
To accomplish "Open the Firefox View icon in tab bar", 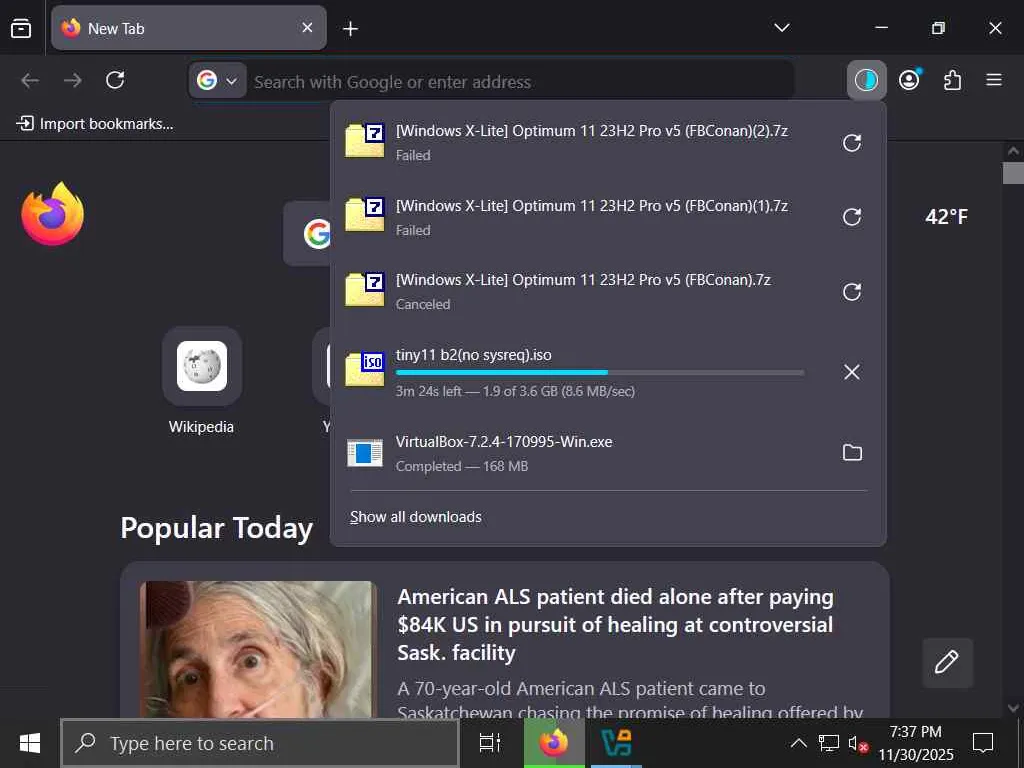I will point(21,28).
